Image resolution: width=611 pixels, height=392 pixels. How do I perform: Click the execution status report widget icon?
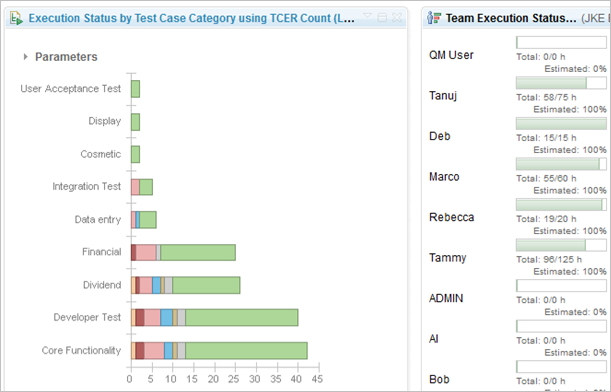16,18
